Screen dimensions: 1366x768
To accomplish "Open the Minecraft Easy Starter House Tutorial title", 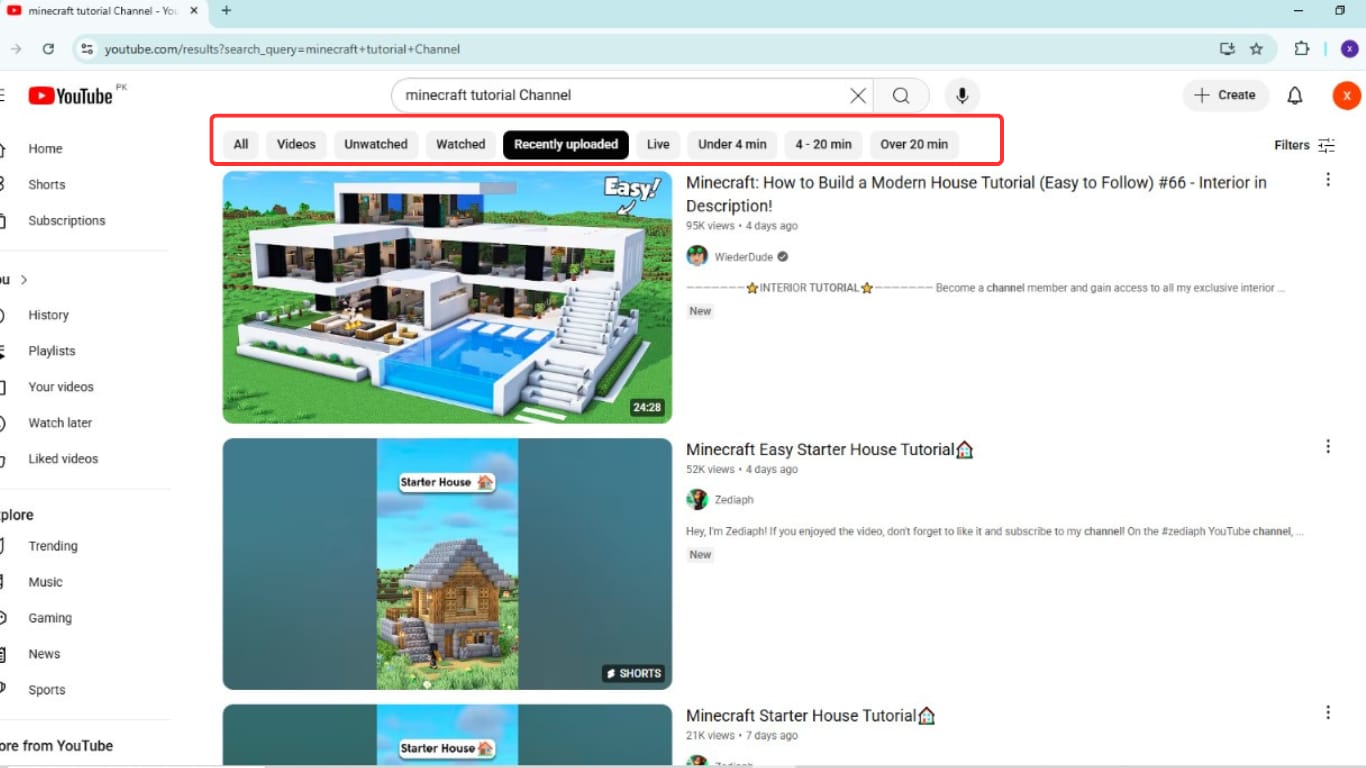I will [830, 450].
